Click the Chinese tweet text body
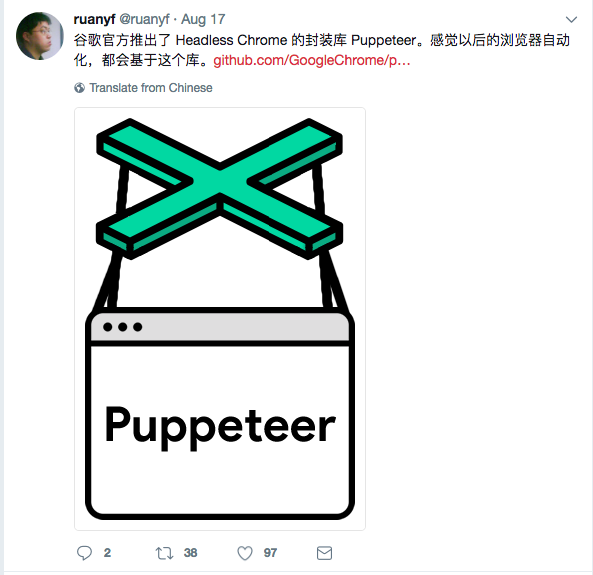This screenshot has height=575, width=593. point(321,50)
